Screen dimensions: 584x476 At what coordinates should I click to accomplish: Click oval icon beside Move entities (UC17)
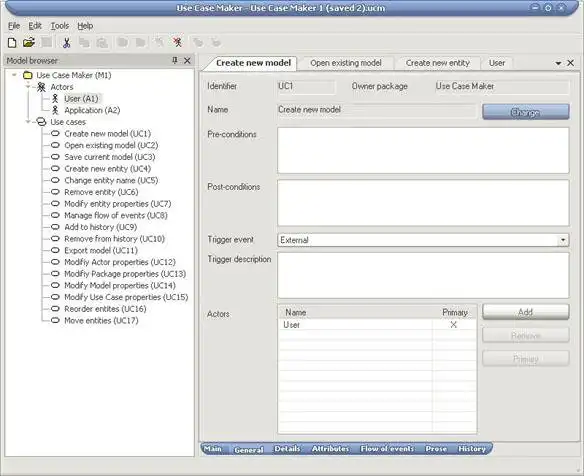pos(55,320)
